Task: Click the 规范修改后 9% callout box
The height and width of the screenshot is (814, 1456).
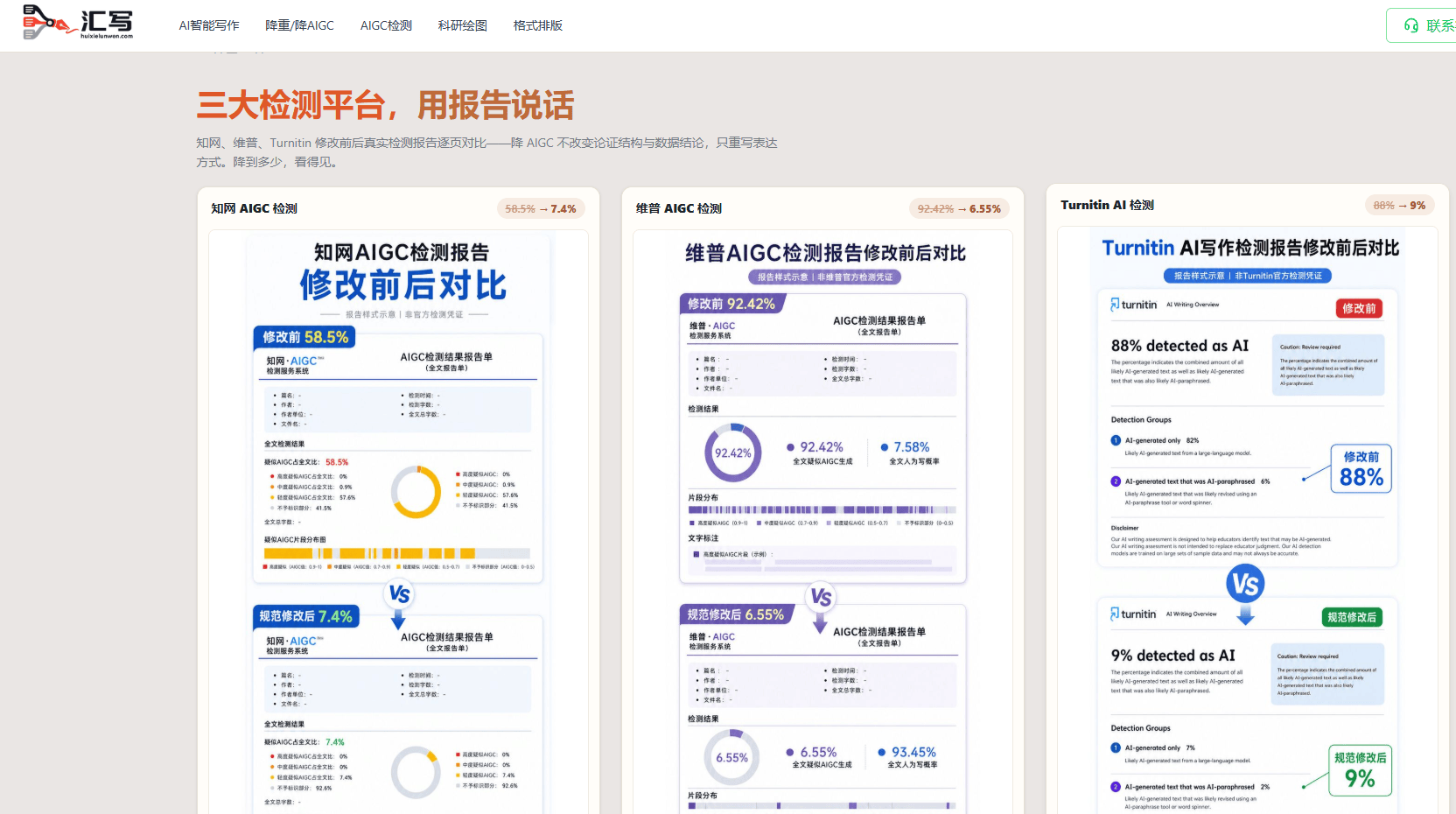Action: (x=1360, y=770)
